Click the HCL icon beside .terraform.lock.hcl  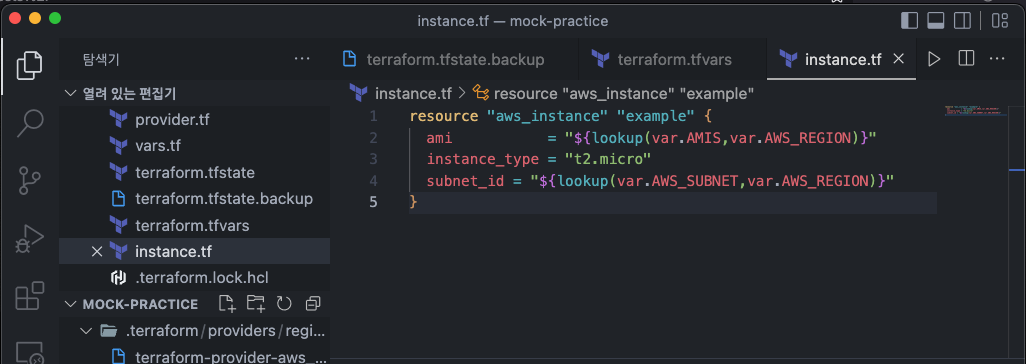[x=118, y=278]
